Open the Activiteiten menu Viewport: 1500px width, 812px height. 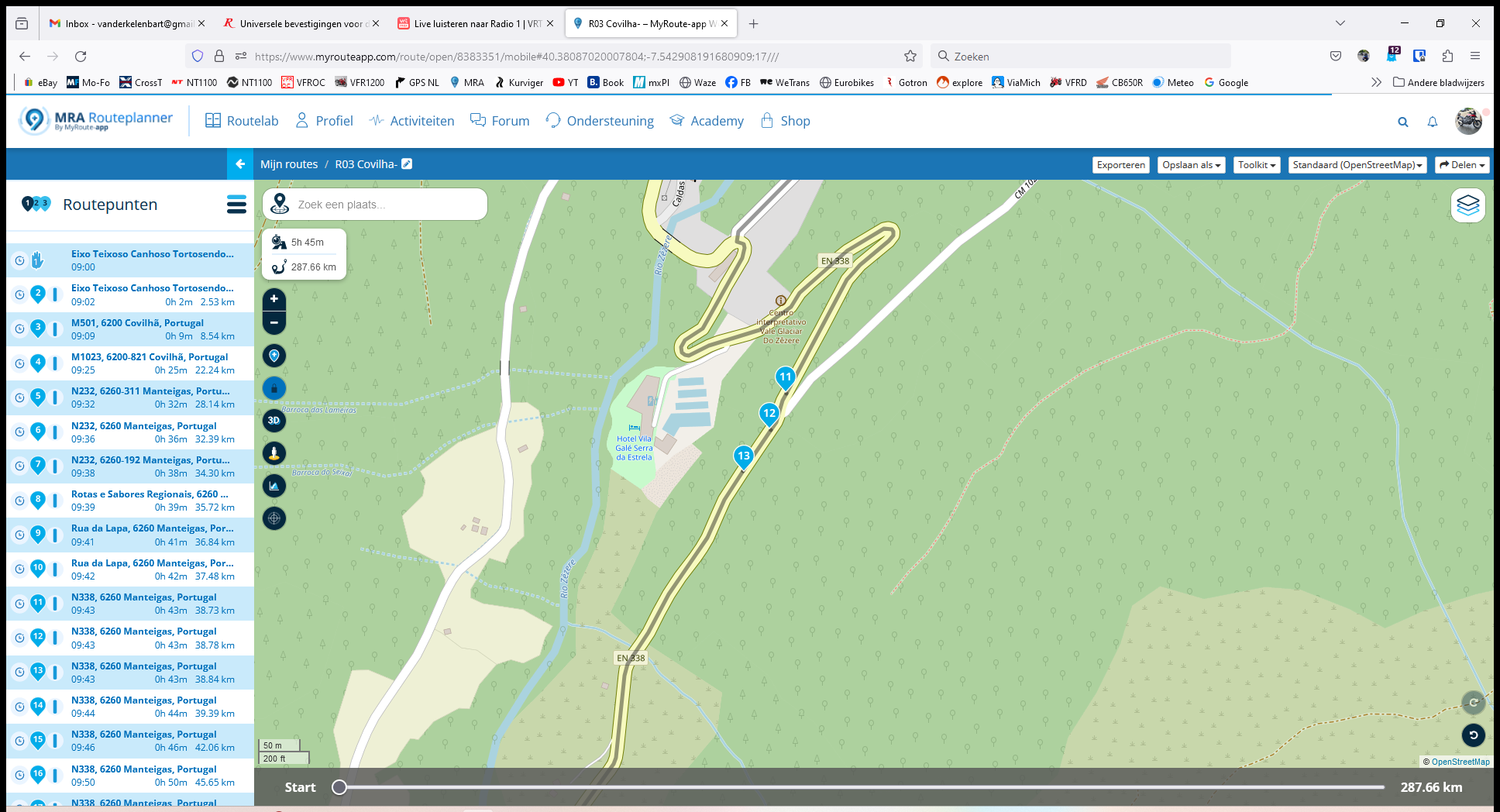click(412, 121)
